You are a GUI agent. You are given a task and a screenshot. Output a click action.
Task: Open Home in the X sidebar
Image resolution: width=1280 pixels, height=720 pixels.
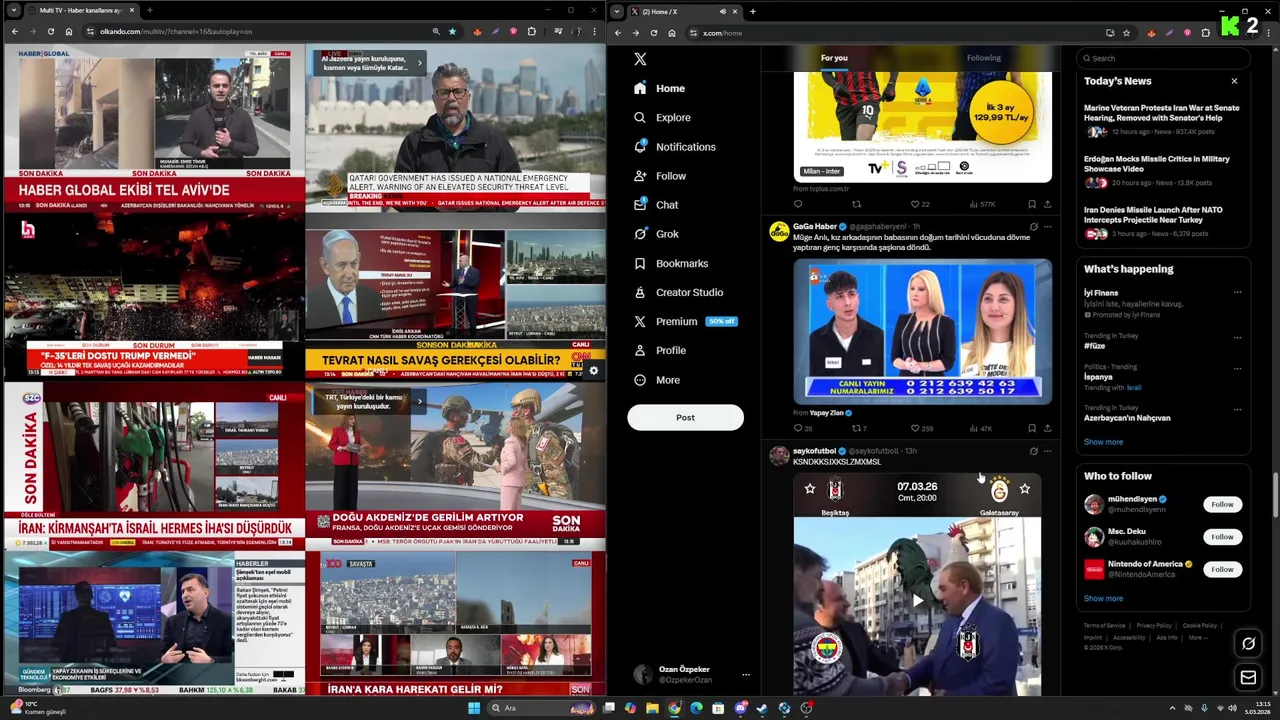click(659, 88)
